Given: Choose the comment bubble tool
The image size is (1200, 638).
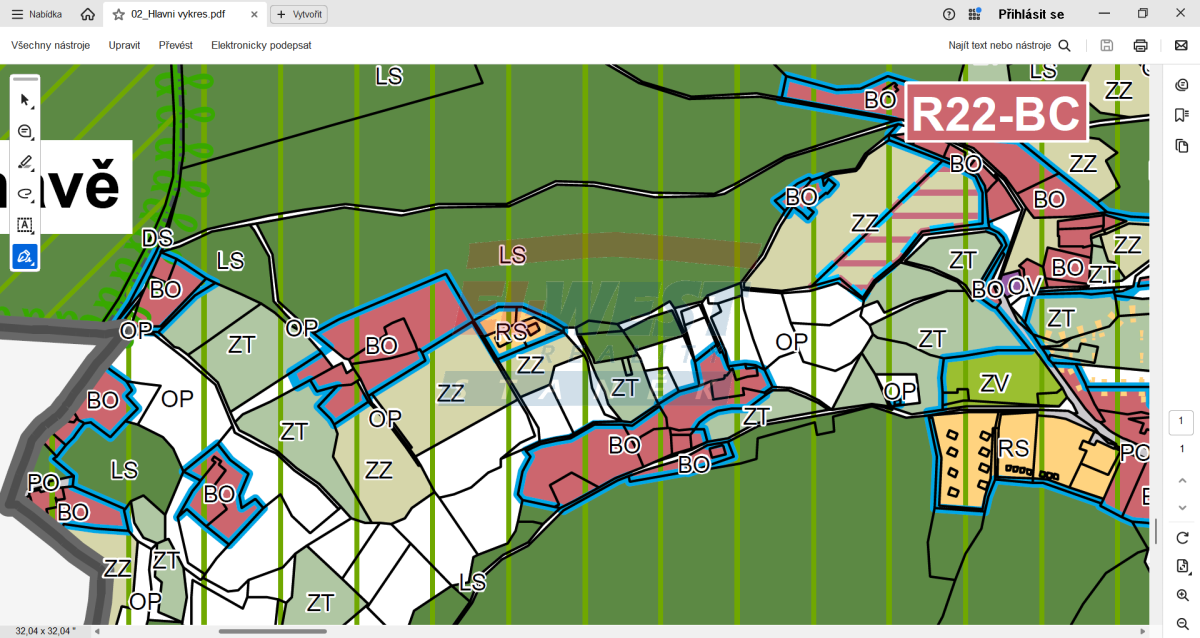Looking at the screenshot, I should pos(25,131).
